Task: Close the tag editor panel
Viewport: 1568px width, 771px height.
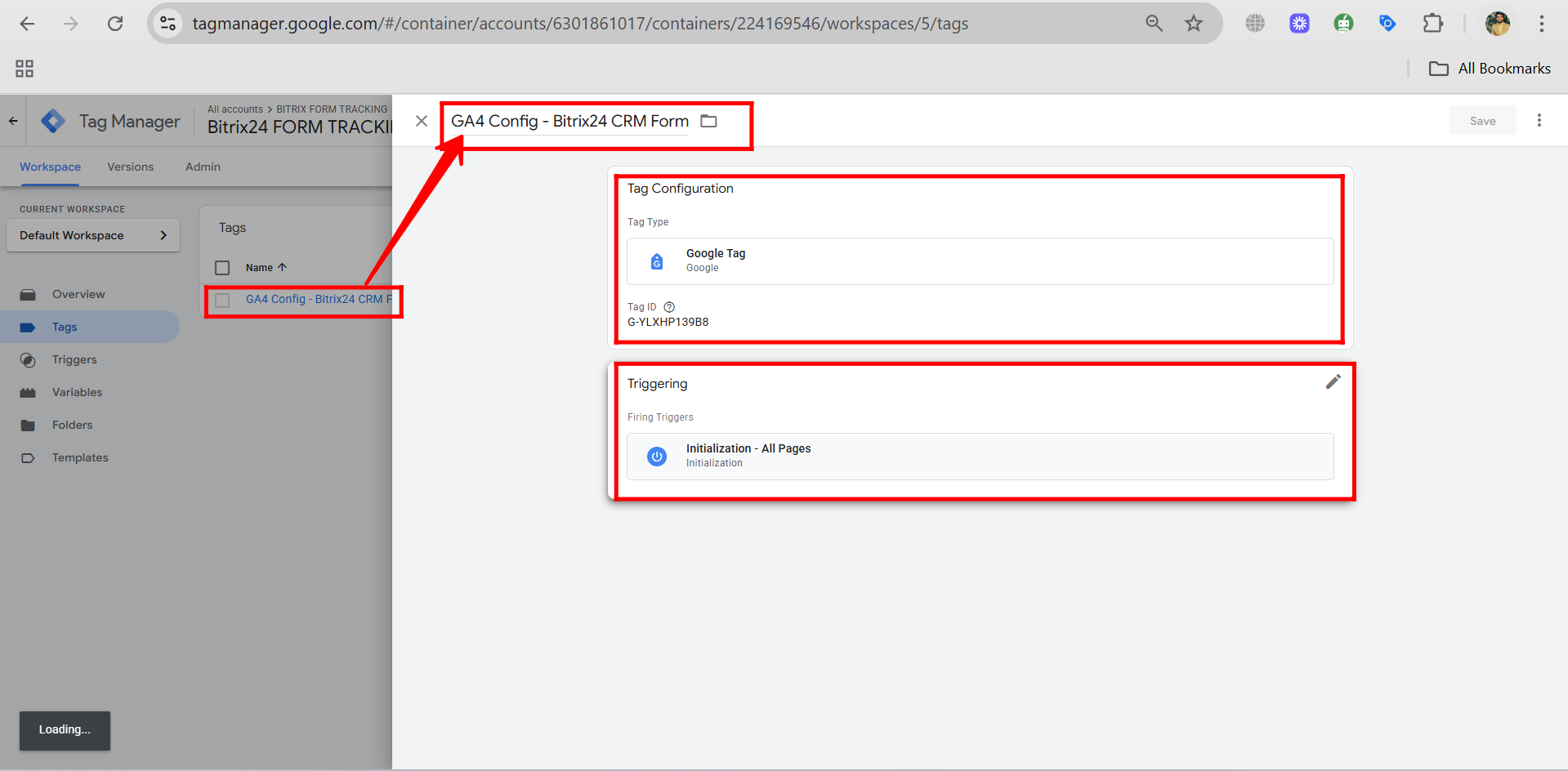Action: [422, 121]
